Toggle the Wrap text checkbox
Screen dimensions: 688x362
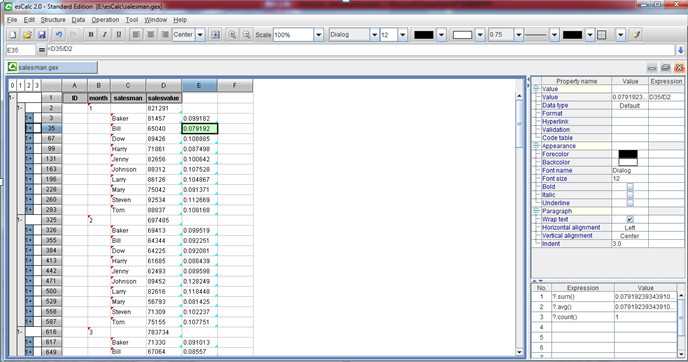[x=630, y=219]
